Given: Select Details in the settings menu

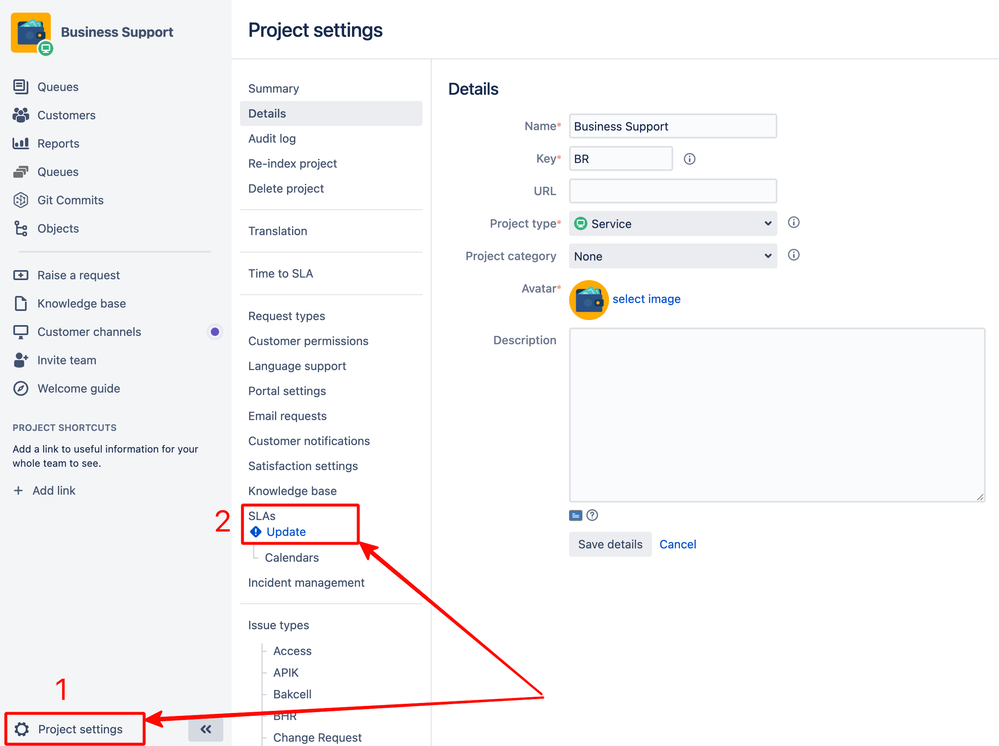Looking at the screenshot, I should [x=331, y=113].
